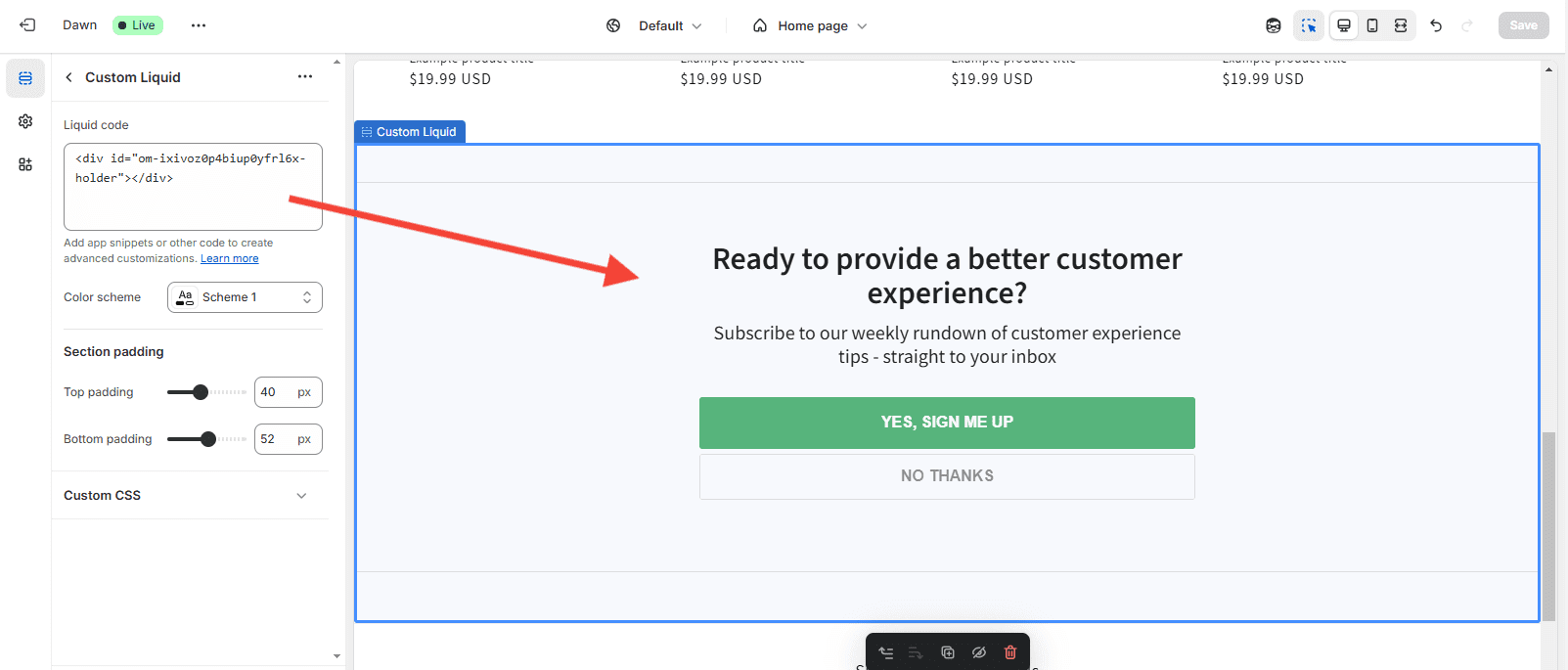This screenshot has height=670, width=1568.
Task: Click the Learn more link
Action: [x=230, y=258]
